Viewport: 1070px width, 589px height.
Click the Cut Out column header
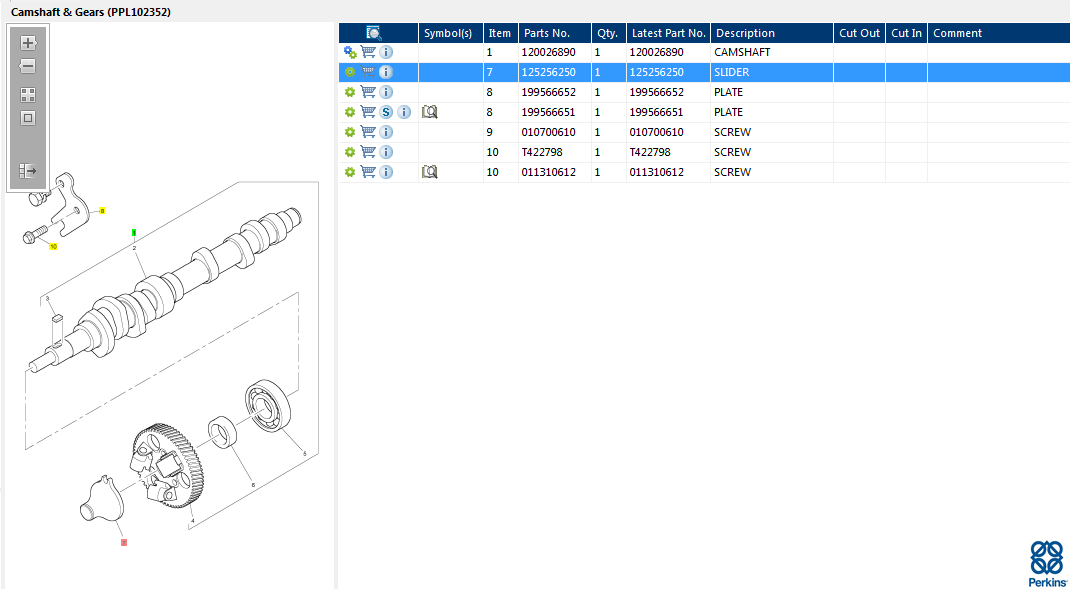point(860,33)
